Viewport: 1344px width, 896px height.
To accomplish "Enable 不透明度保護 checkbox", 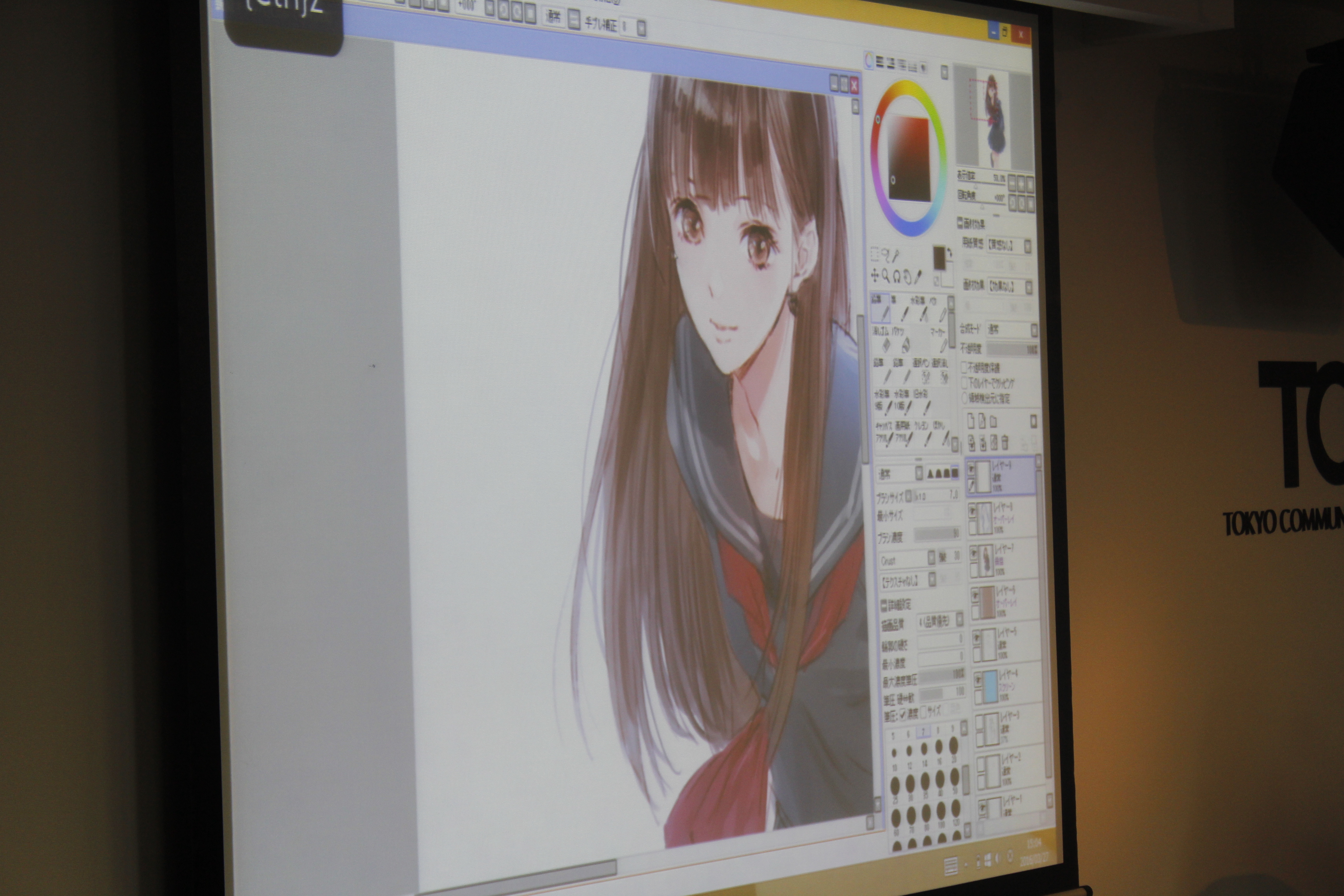I will [964, 367].
